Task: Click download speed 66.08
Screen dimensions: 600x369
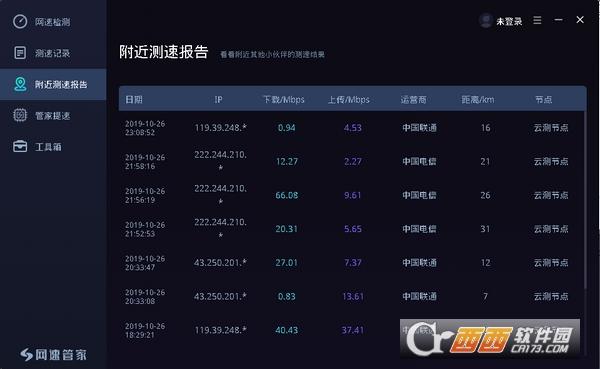Action: click(287, 195)
